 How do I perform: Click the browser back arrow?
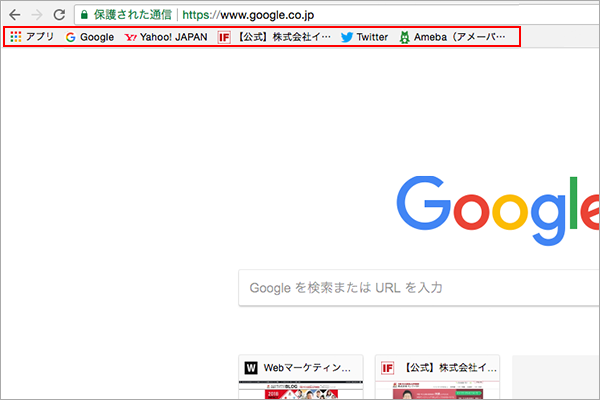[15, 15]
